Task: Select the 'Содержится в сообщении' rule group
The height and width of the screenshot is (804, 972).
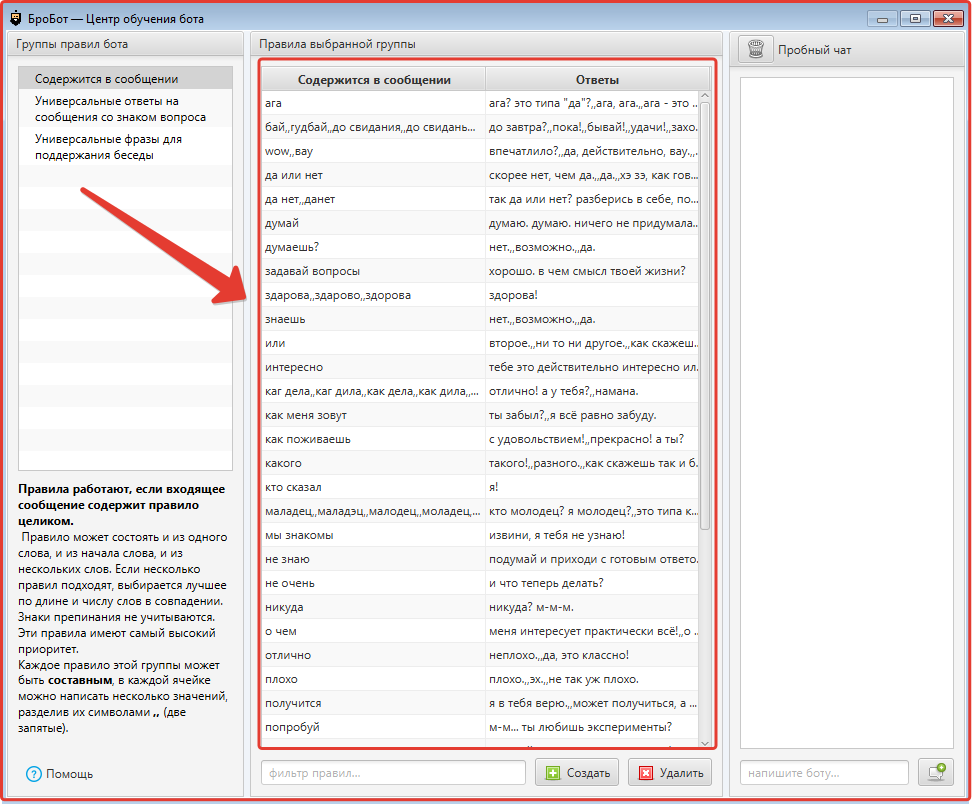Action: [x=106, y=79]
